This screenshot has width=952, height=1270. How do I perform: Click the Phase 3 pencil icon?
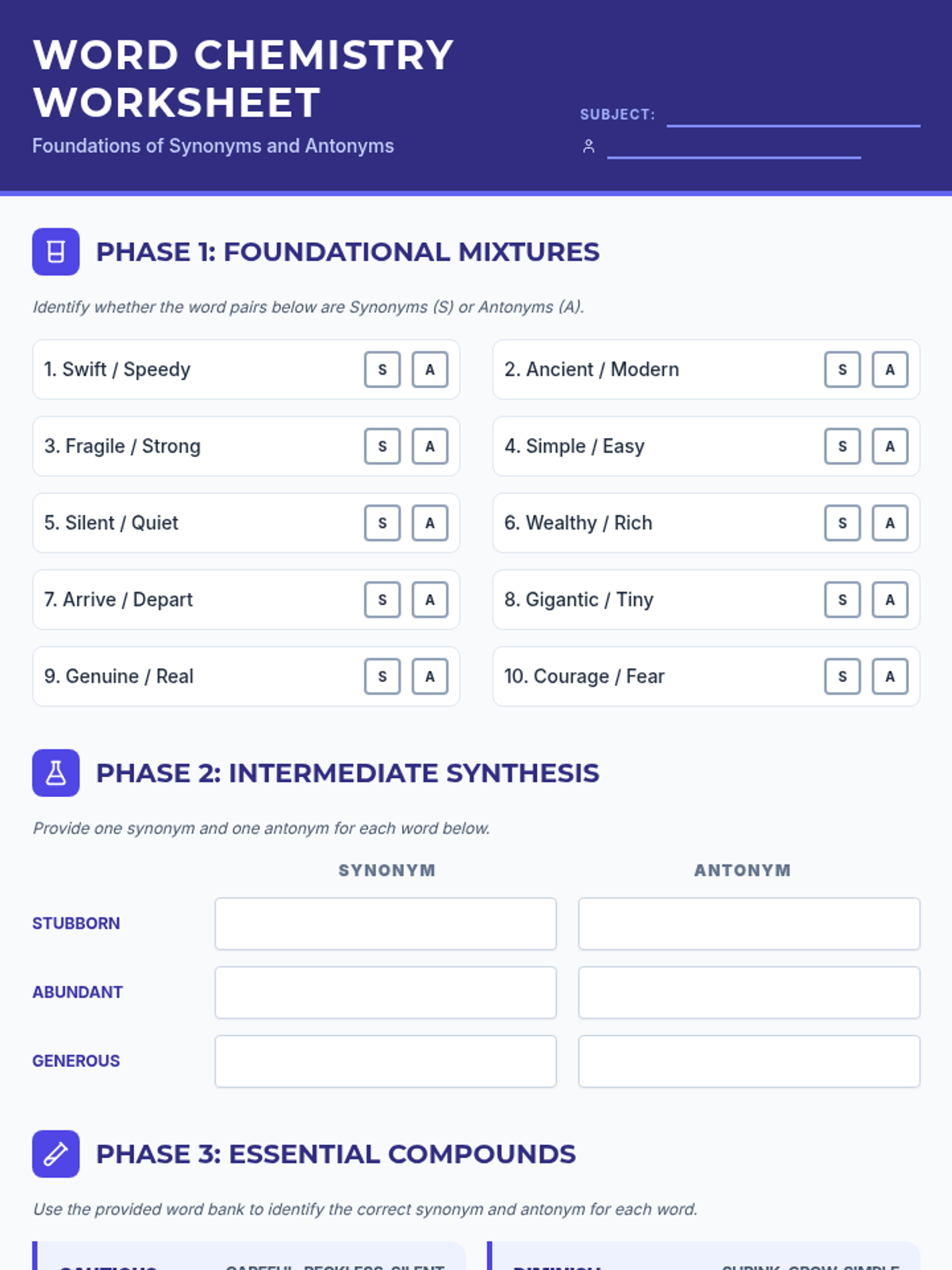(56, 1153)
